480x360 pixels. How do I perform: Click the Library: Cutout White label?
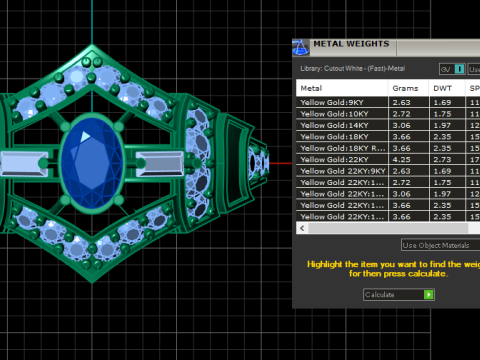[353, 69]
